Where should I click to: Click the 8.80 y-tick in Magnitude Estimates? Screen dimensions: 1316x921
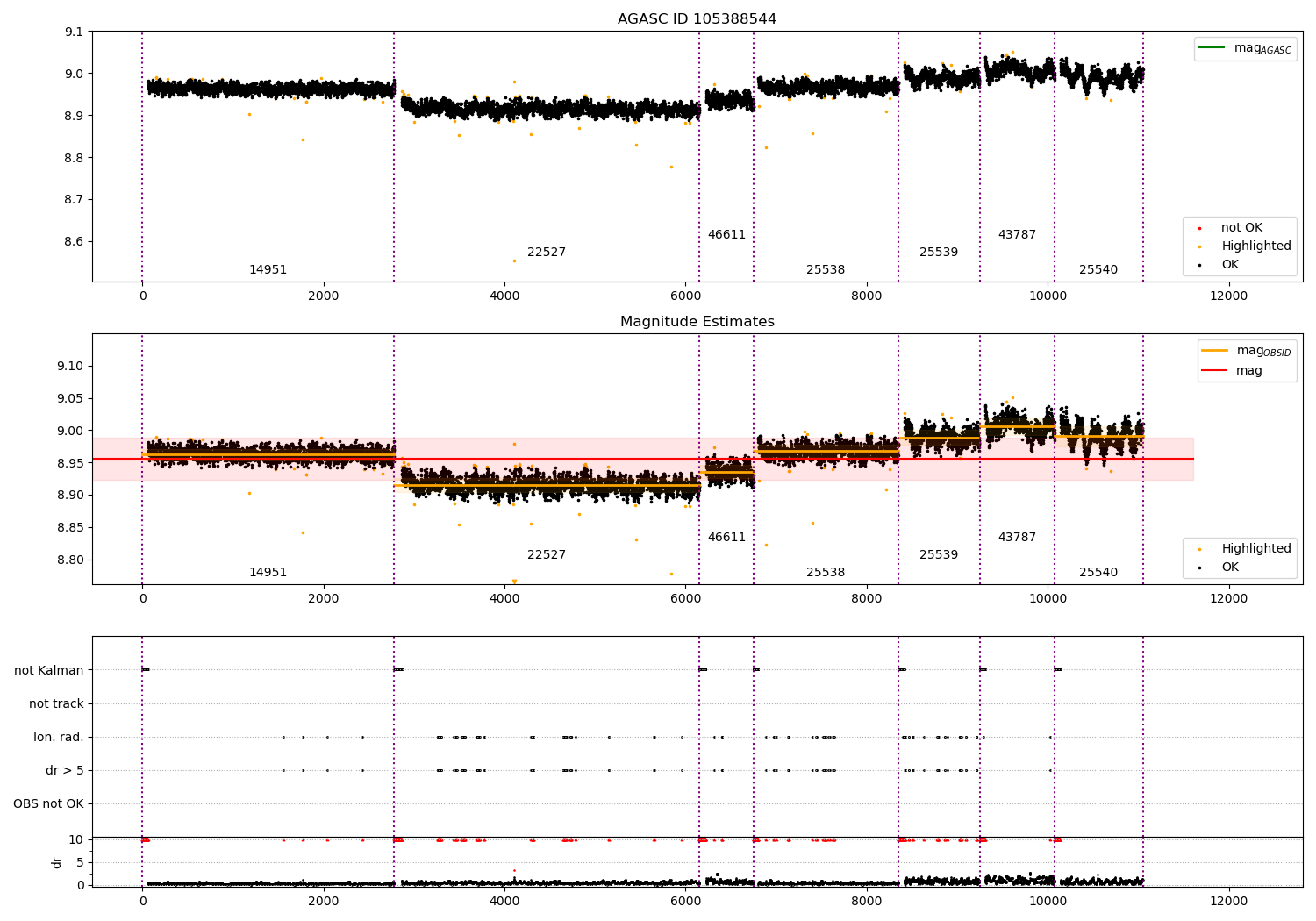pyautogui.click(x=71, y=560)
